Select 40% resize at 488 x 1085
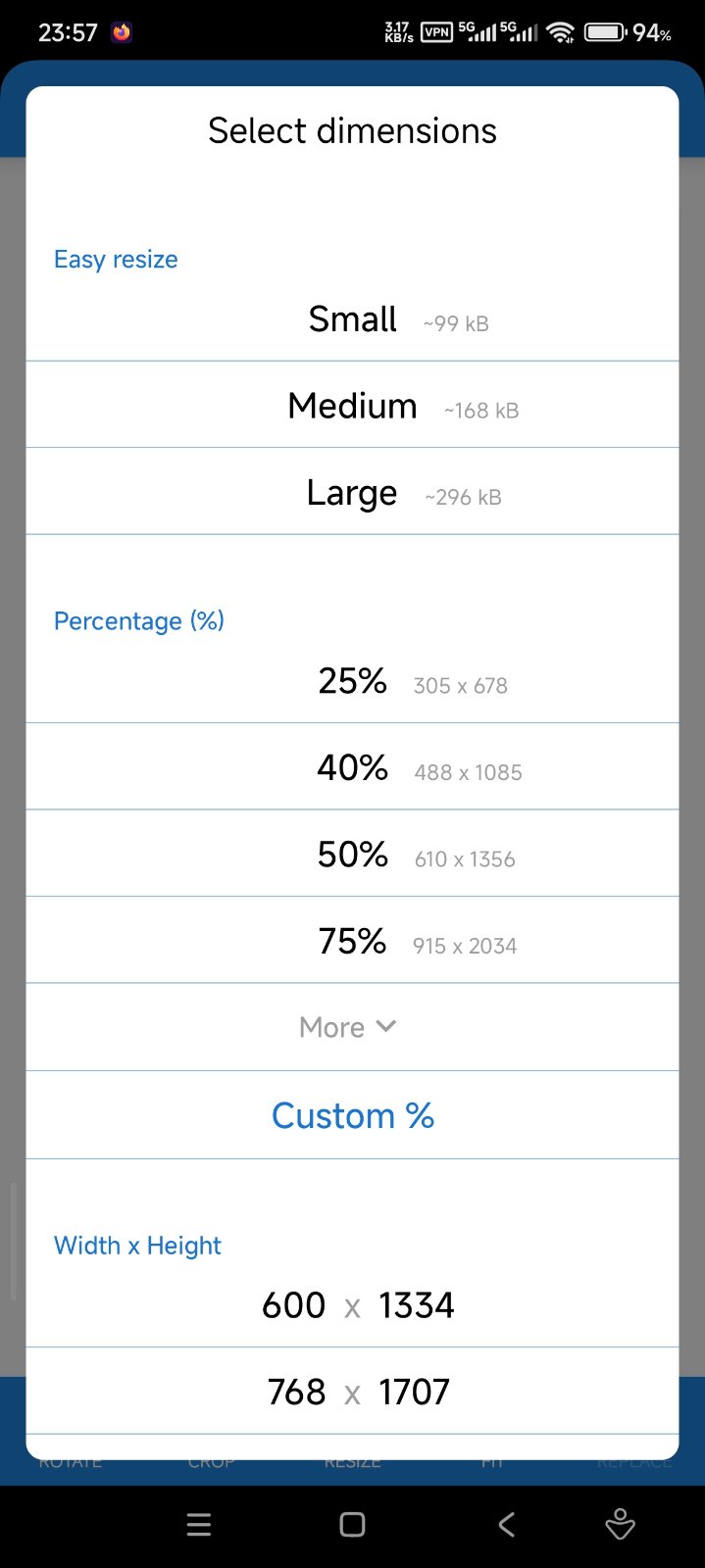The image size is (705, 1568). point(353,767)
